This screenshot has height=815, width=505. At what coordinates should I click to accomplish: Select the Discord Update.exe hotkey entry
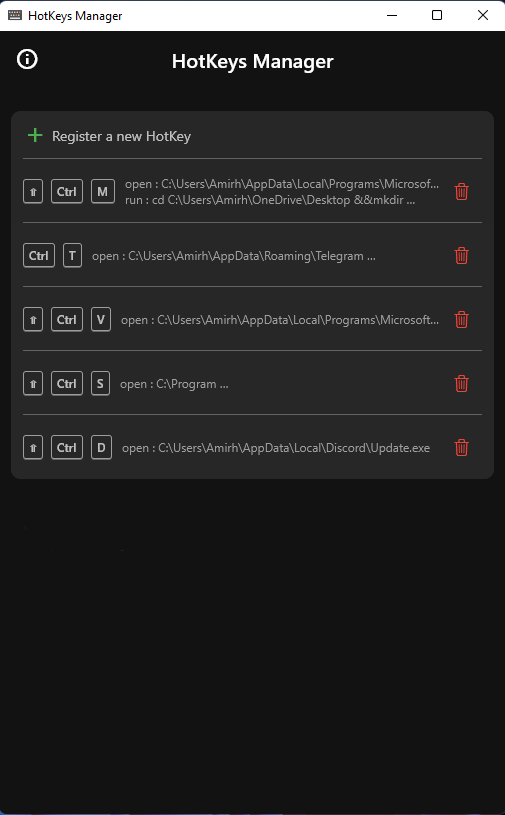[x=276, y=448]
